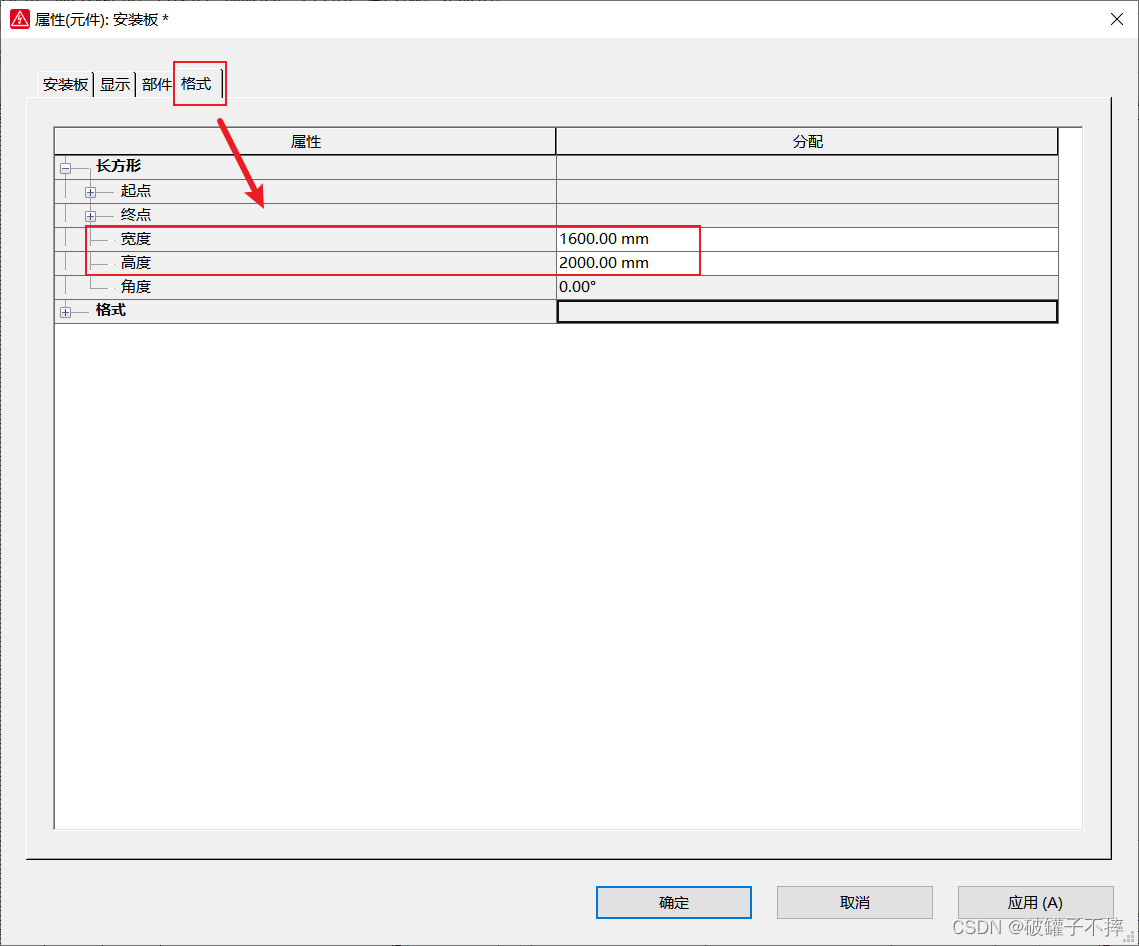This screenshot has height=946, width=1139.
Task: Switch to the 安装板 tab
Action: point(65,85)
